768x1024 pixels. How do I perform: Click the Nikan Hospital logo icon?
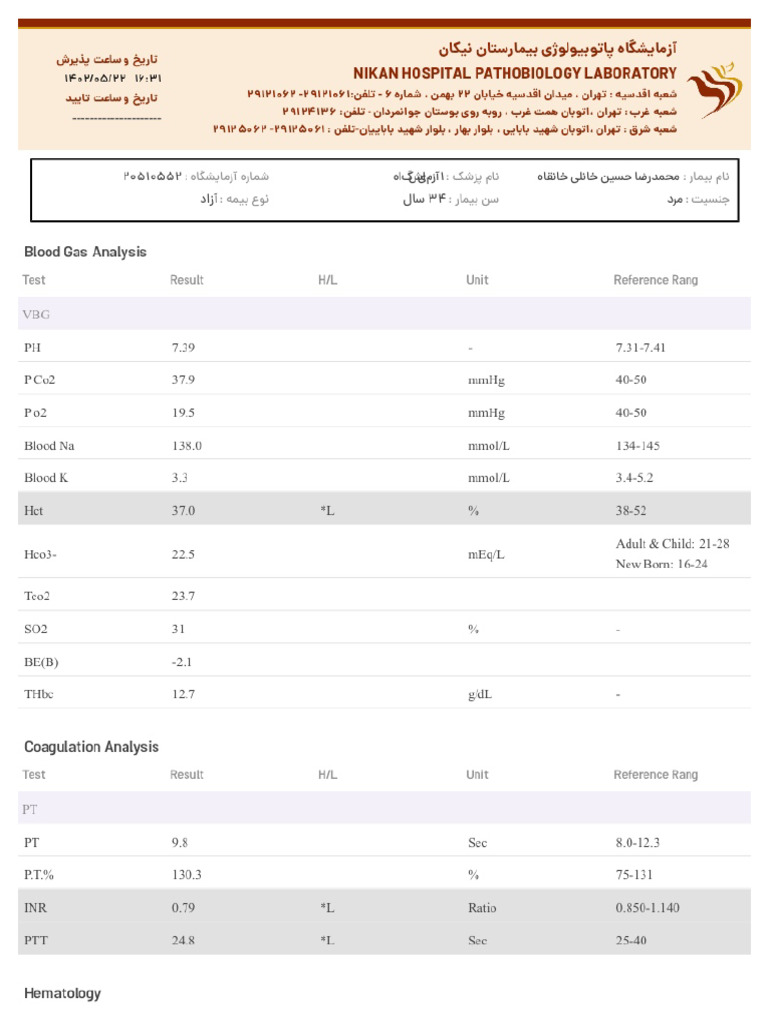pyautogui.click(x=714, y=89)
